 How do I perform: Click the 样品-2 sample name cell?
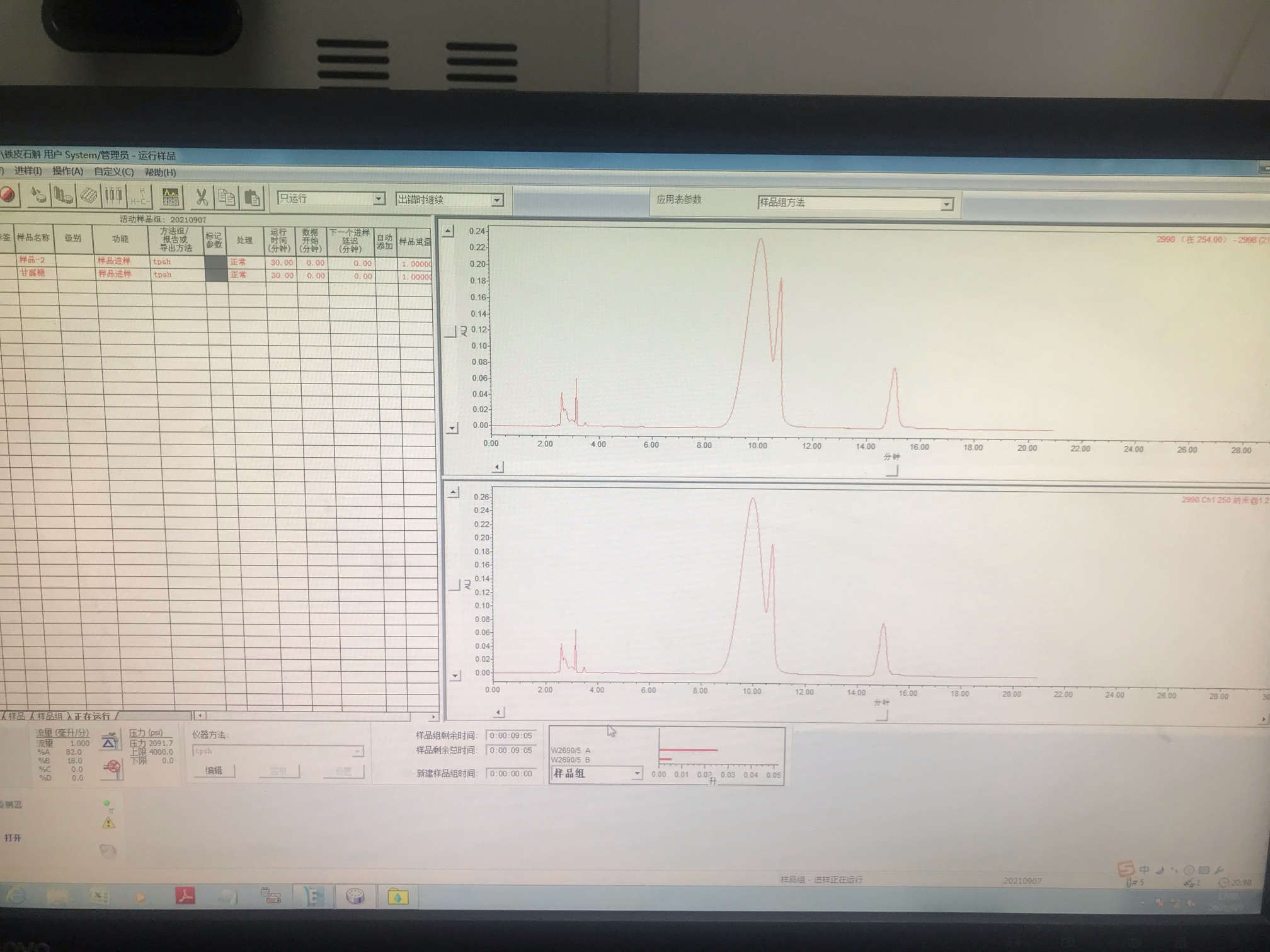33,260
